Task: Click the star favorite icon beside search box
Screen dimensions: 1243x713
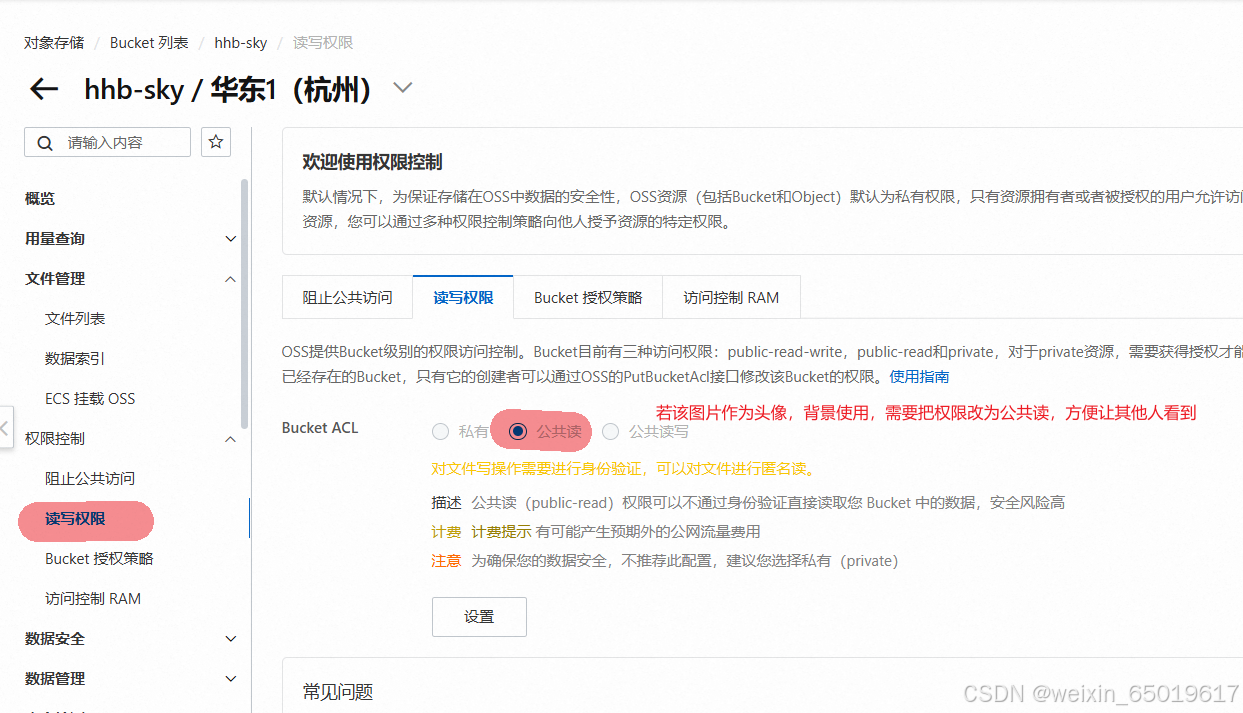Action: [215, 141]
